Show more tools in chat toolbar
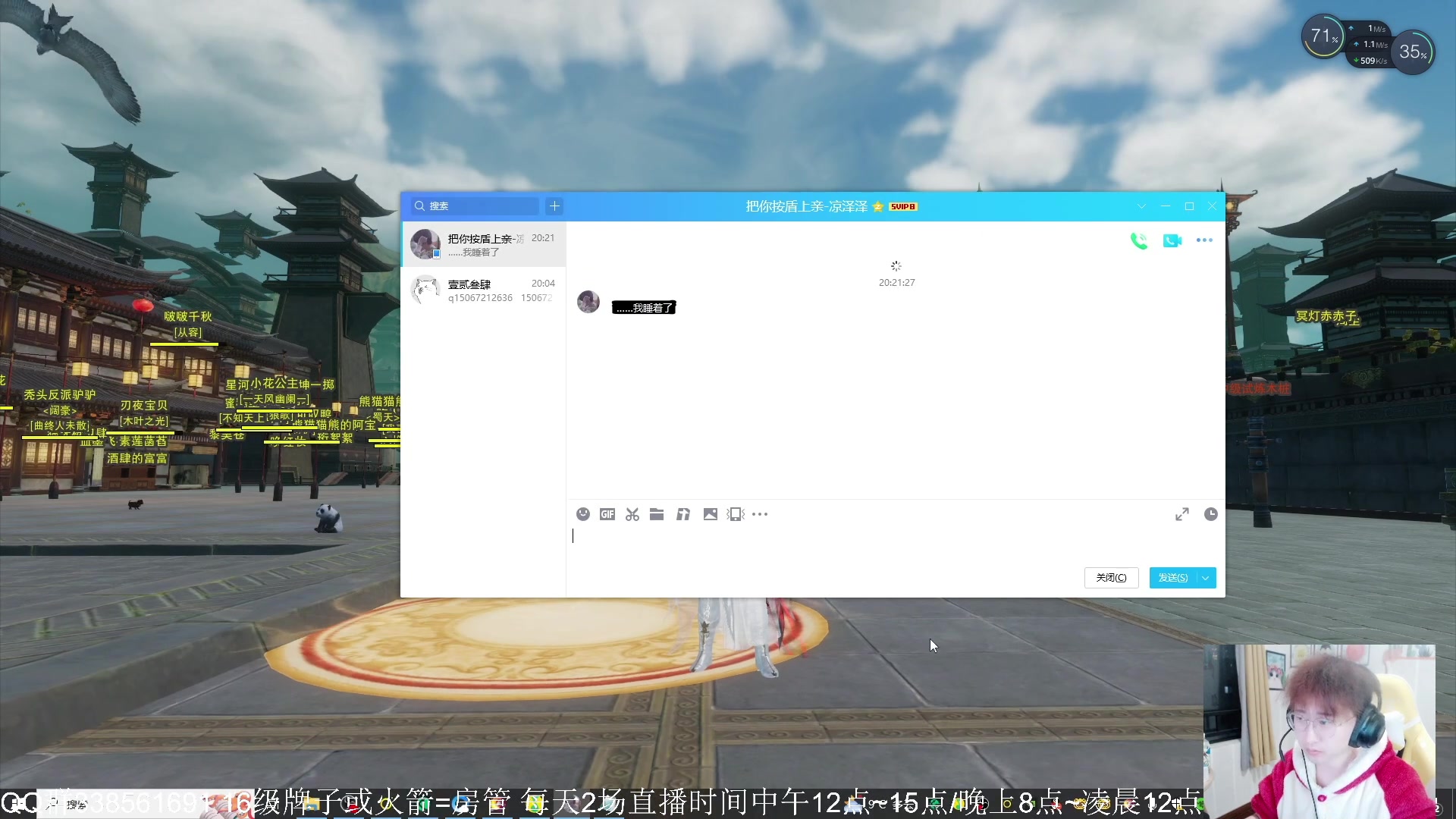The image size is (1456, 819). [760, 514]
